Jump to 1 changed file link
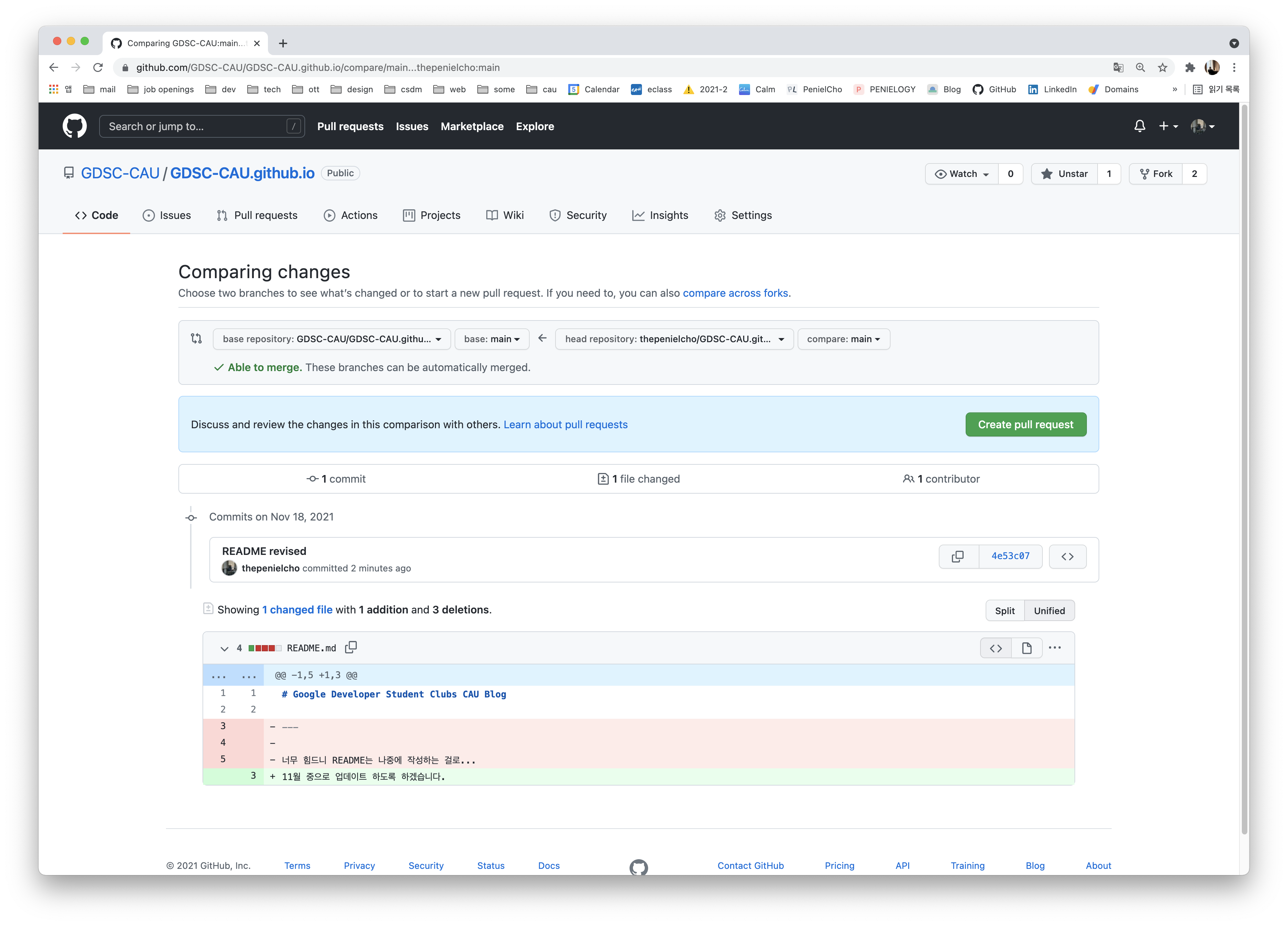This screenshot has height=926, width=1288. [297, 609]
